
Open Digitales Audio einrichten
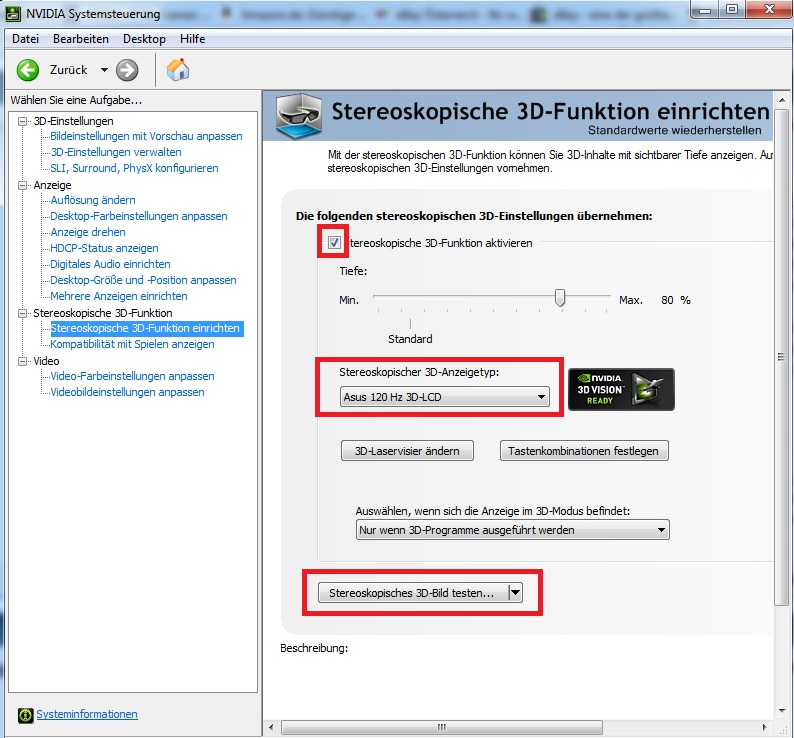[x=110, y=264]
